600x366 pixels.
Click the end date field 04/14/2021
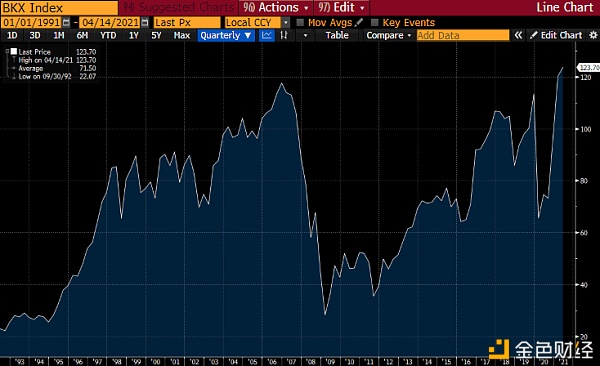(110, 23)
